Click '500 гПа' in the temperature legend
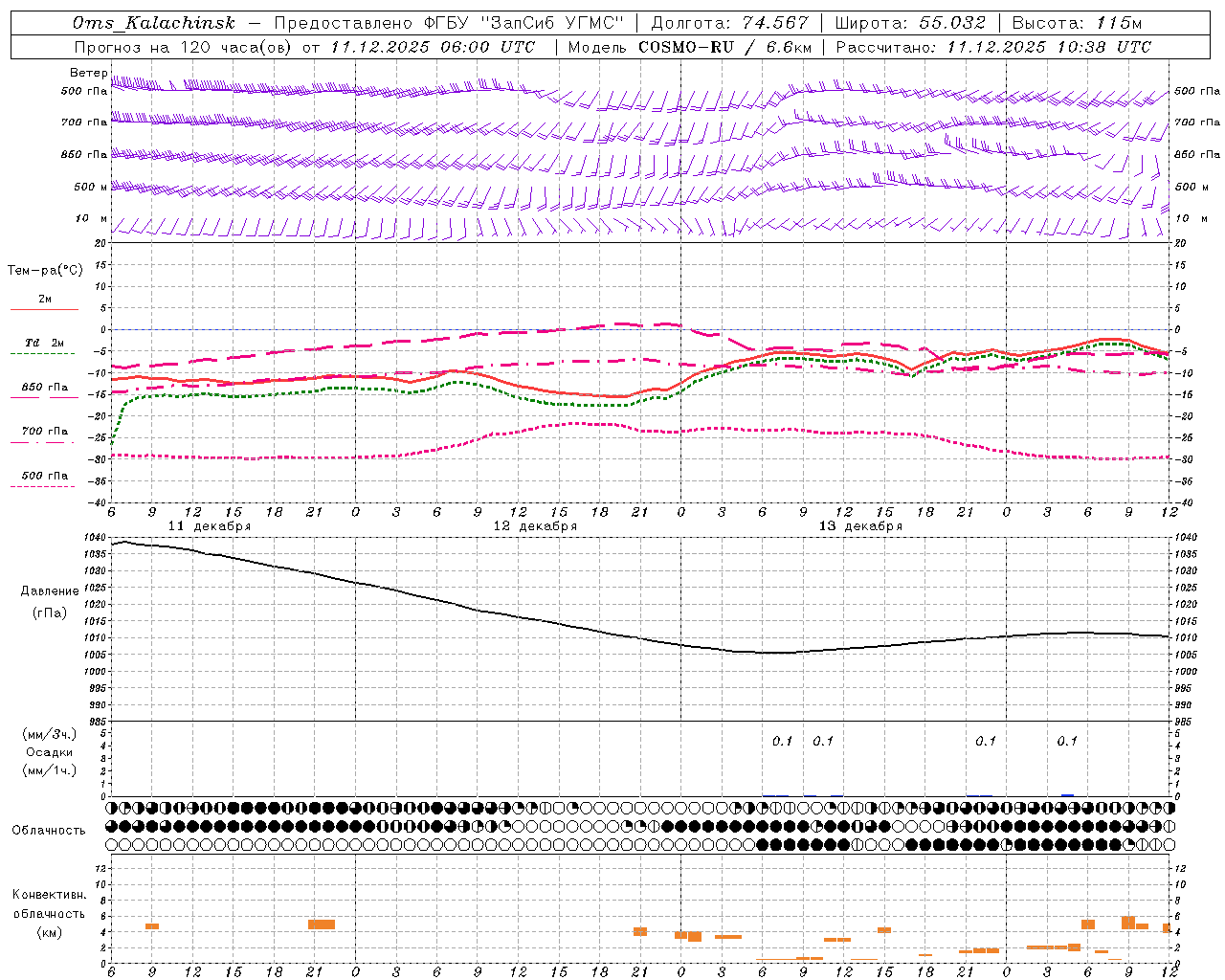The height and width of the screenshot is (980, 1225). (x=45, y=476)
